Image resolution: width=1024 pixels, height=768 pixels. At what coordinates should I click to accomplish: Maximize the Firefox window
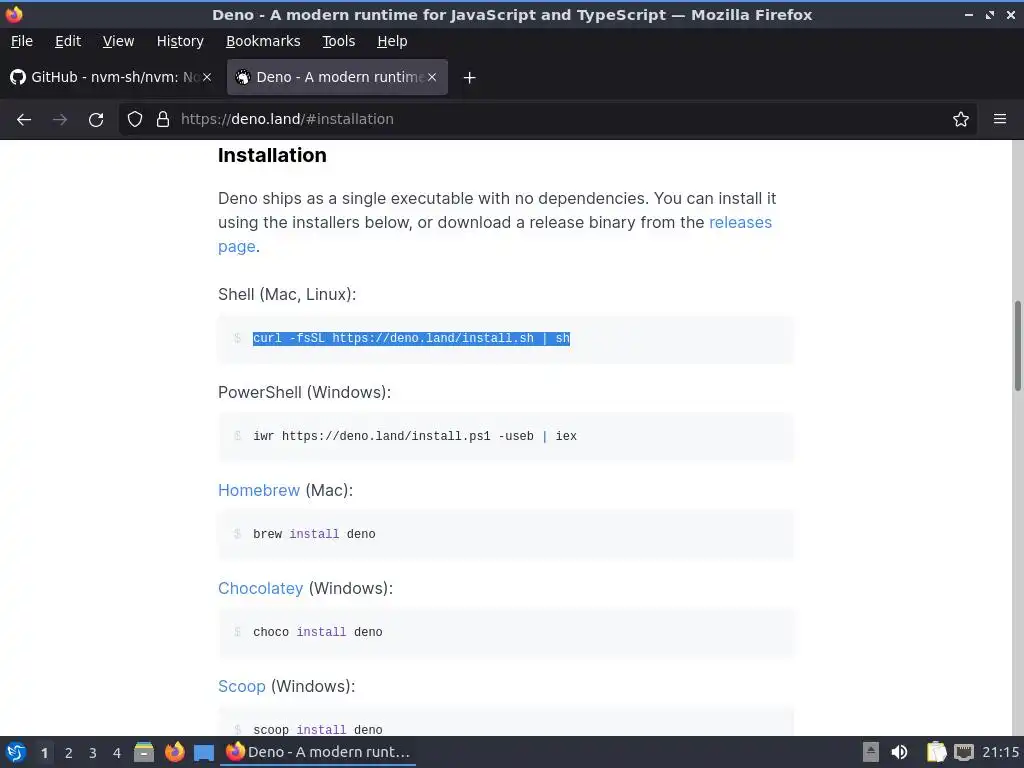click(x=990, y=14)
